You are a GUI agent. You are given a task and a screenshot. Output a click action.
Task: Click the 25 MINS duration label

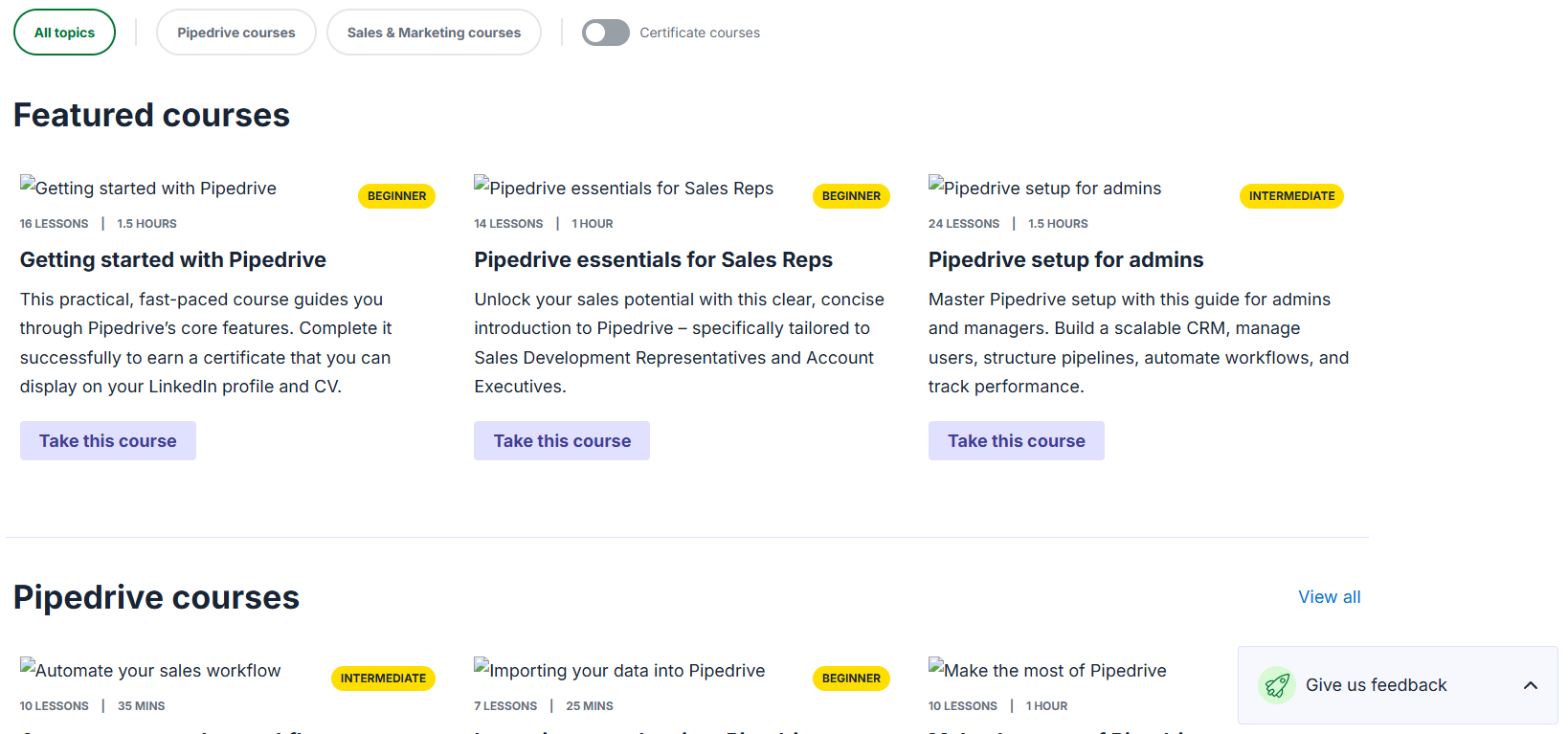click(590, 706)
